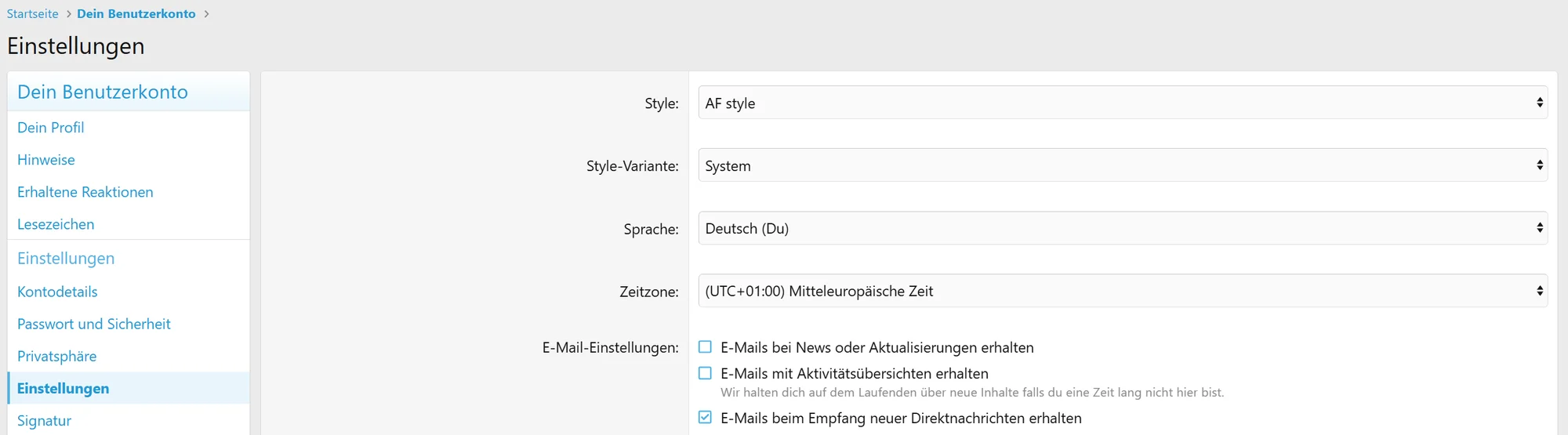Open the Sprache dropdown showing Deutsch (Du)
1568x435 pixels.
pos(1123,228)
